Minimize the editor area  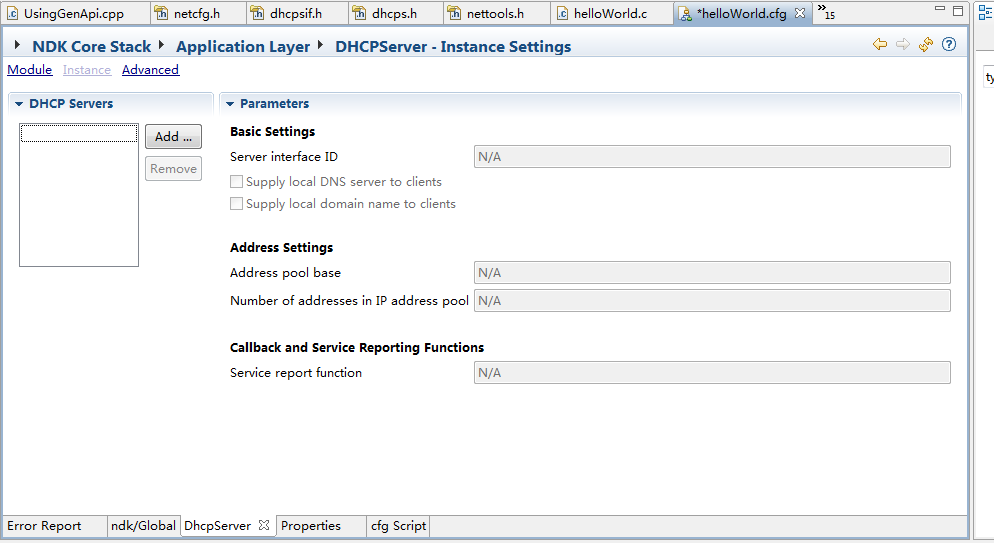click(938, 12)
